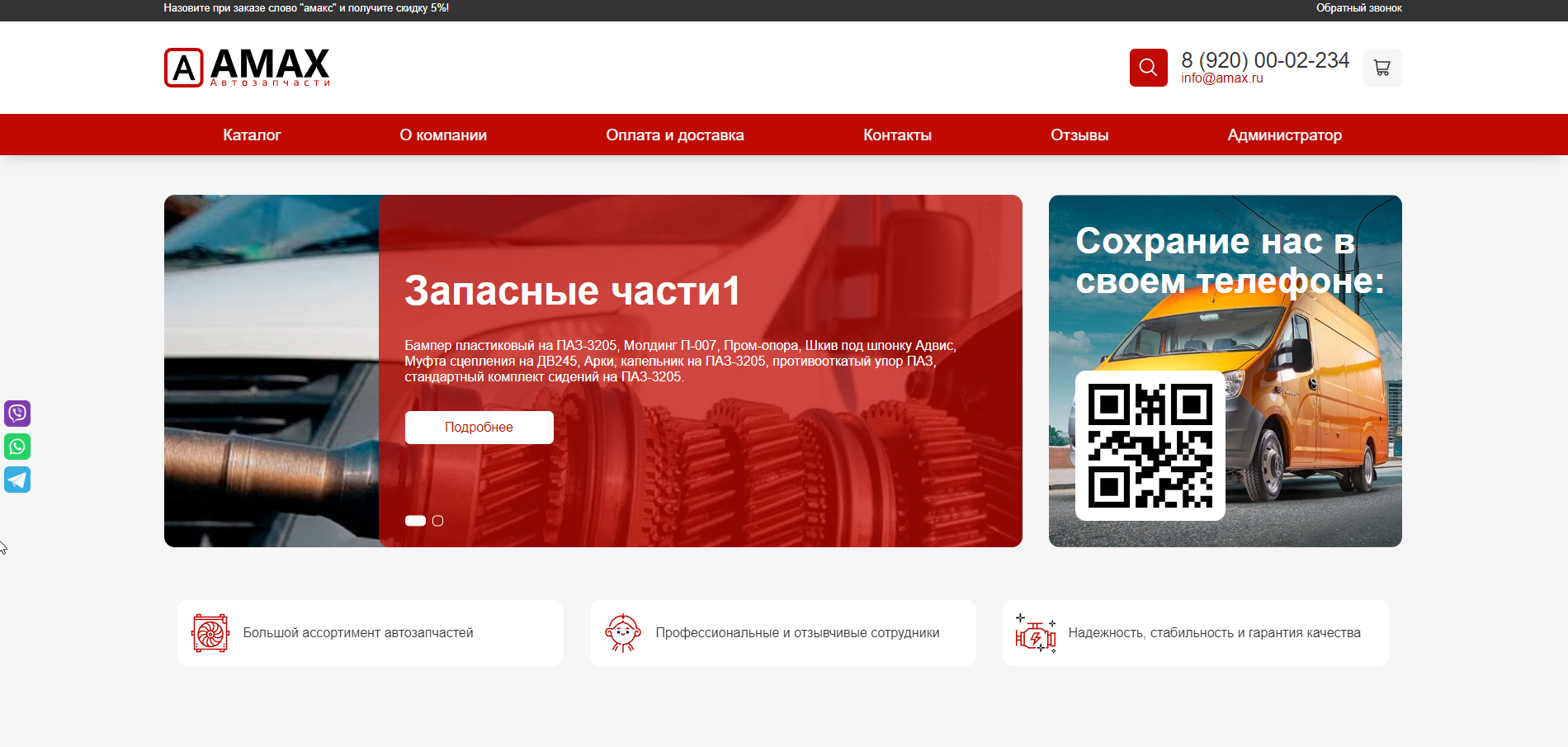The image size is (1568, 747).
Task: Select first slider pagination dot
Action: pos(415,521)
